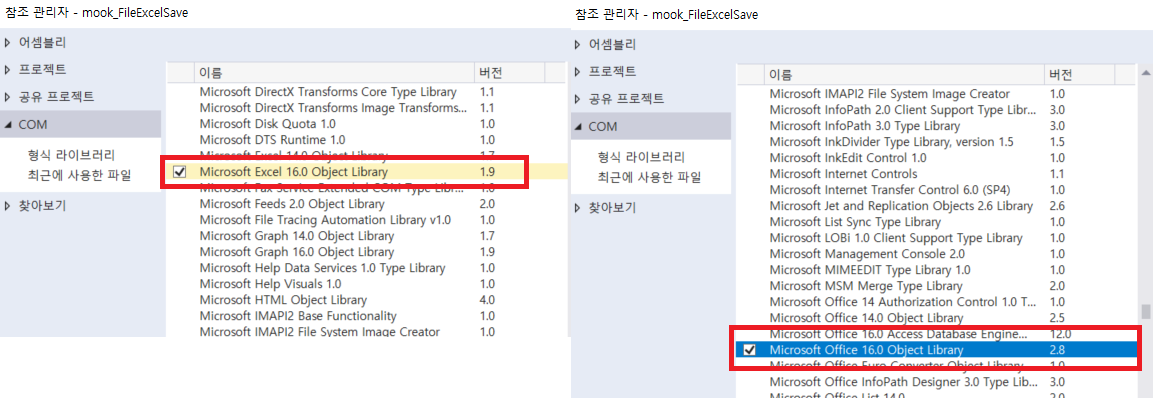Select 최근에 사용한 파일 in right window
The width and height of the screenshot is (1153, 398).
click(x=649, y=177)
